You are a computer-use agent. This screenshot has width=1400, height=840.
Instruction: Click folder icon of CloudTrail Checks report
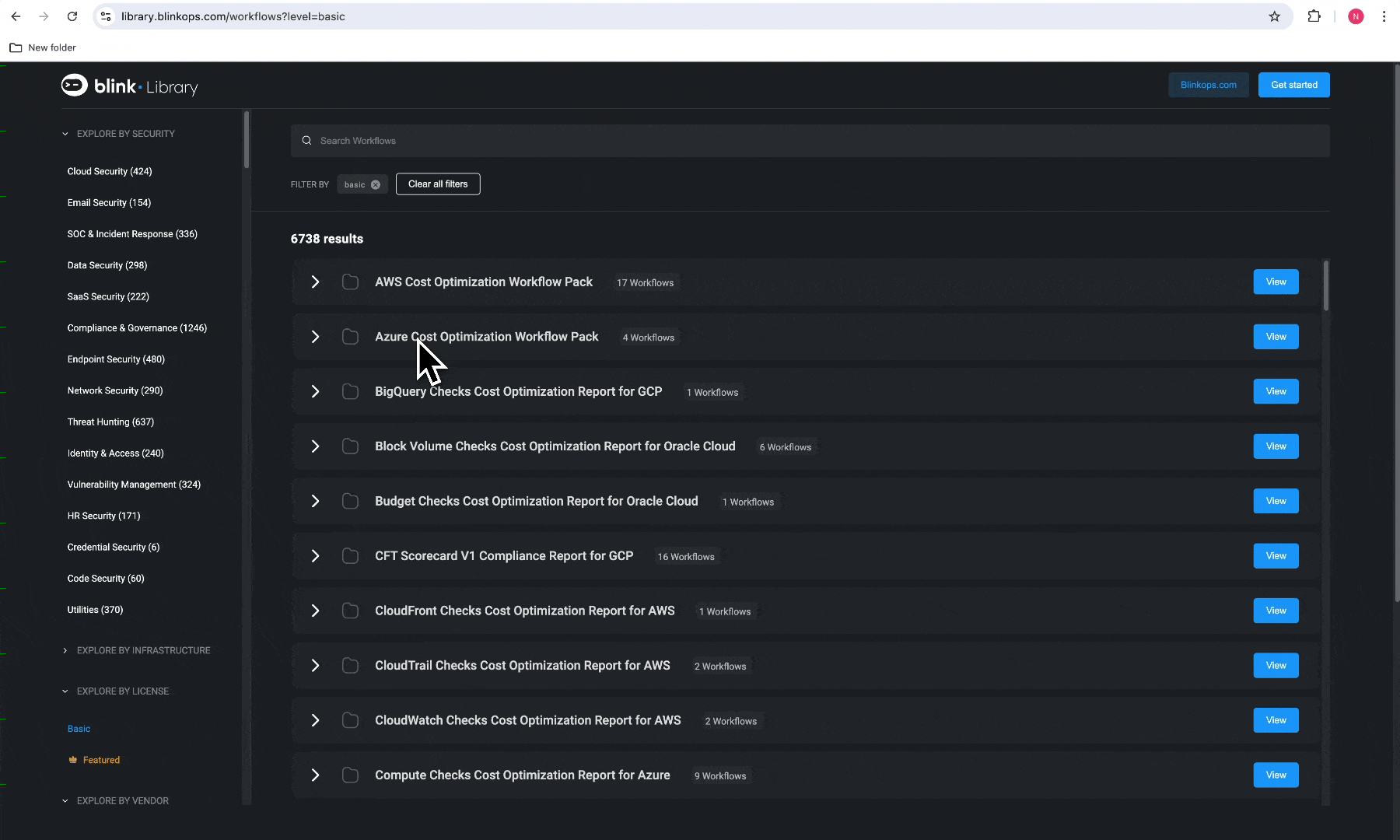click(350, 666)
